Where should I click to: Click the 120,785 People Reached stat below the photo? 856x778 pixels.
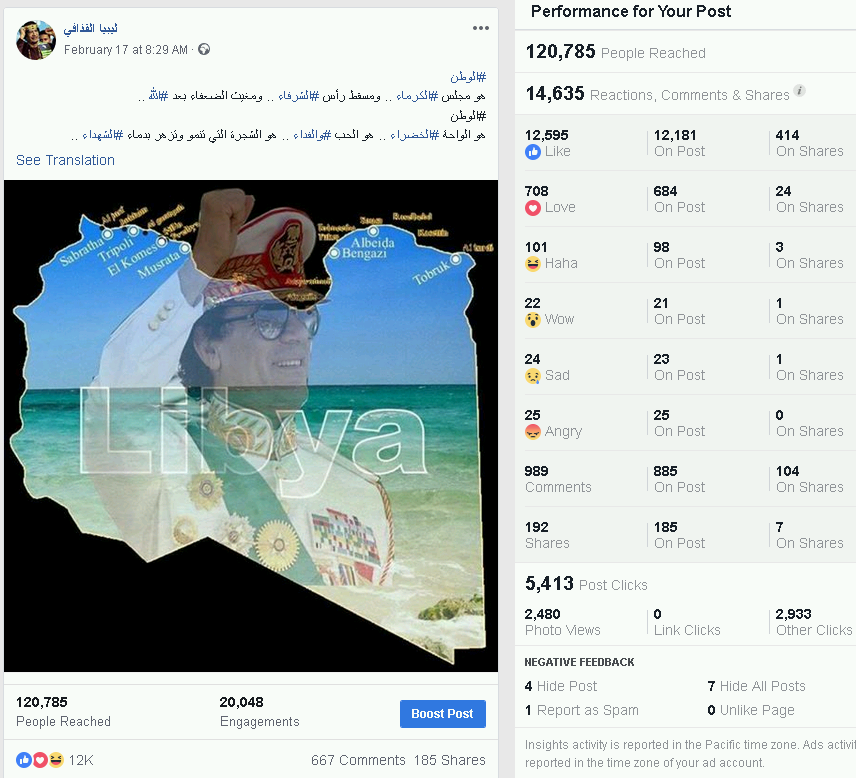pyautogui.click(x=63, y=711)
